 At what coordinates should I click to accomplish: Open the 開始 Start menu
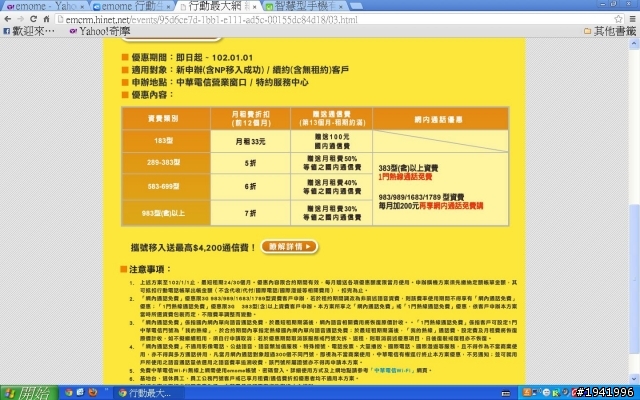point(29,393)
